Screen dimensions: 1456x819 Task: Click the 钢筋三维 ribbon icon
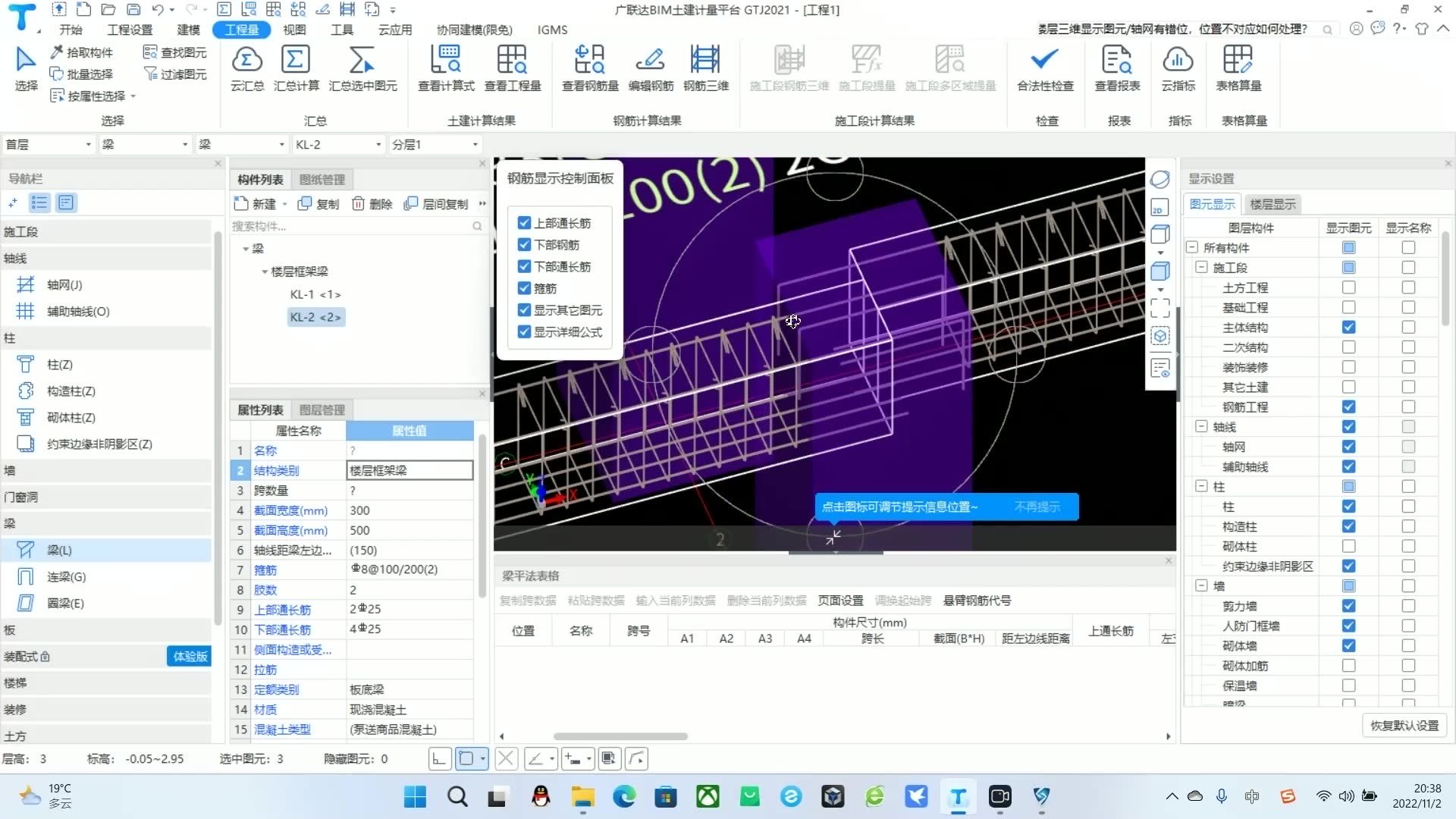click(705, 60)
